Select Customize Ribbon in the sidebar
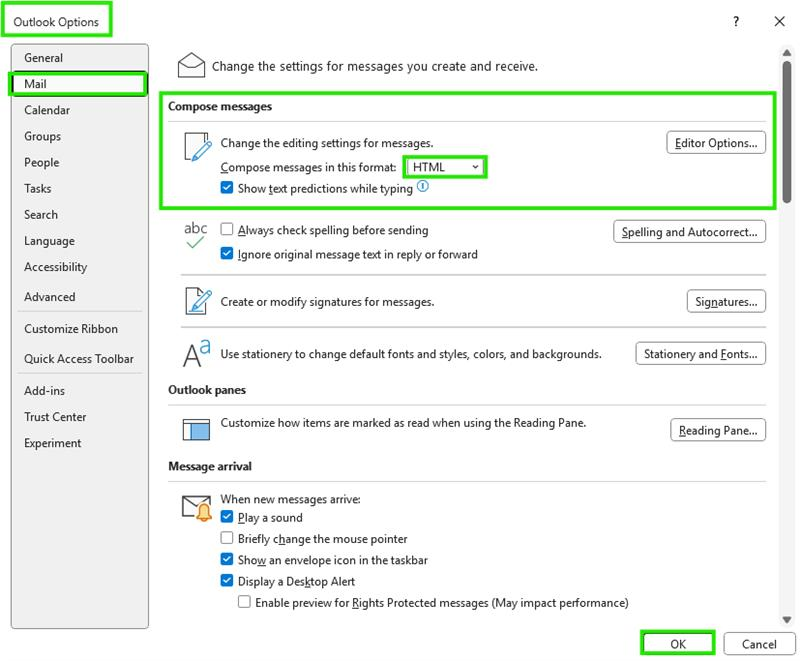 click(79, 328)
